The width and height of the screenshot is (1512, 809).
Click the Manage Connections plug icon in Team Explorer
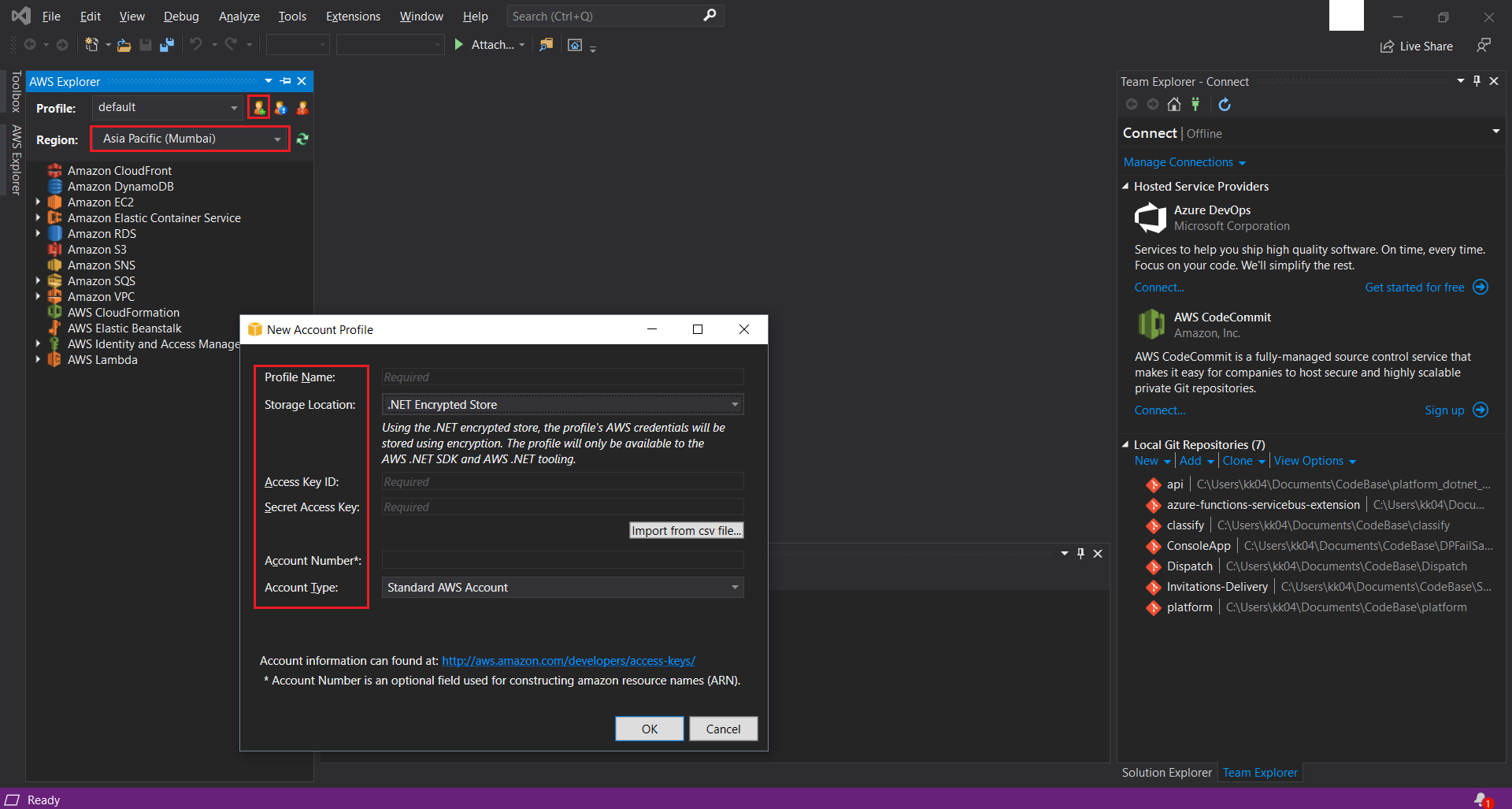1195,104
